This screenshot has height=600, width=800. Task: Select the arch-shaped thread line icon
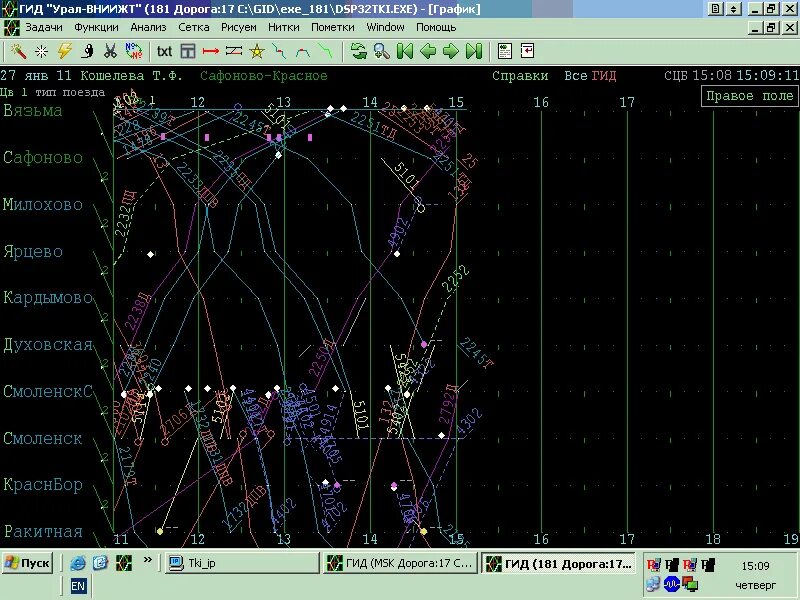tap(303, 51)
